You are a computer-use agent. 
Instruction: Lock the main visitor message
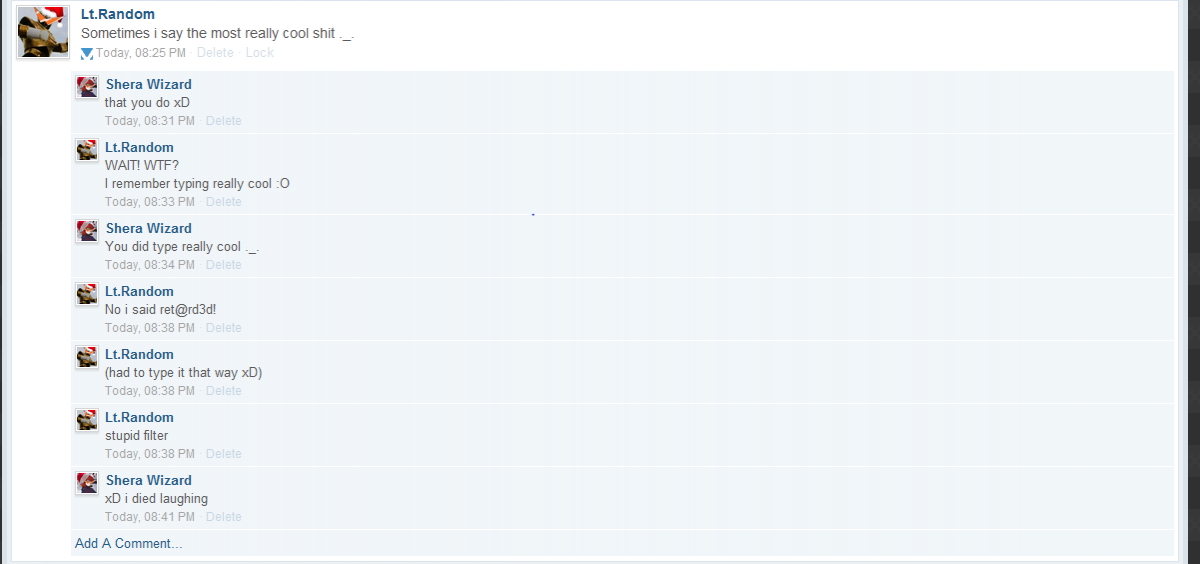pos(259,53)
